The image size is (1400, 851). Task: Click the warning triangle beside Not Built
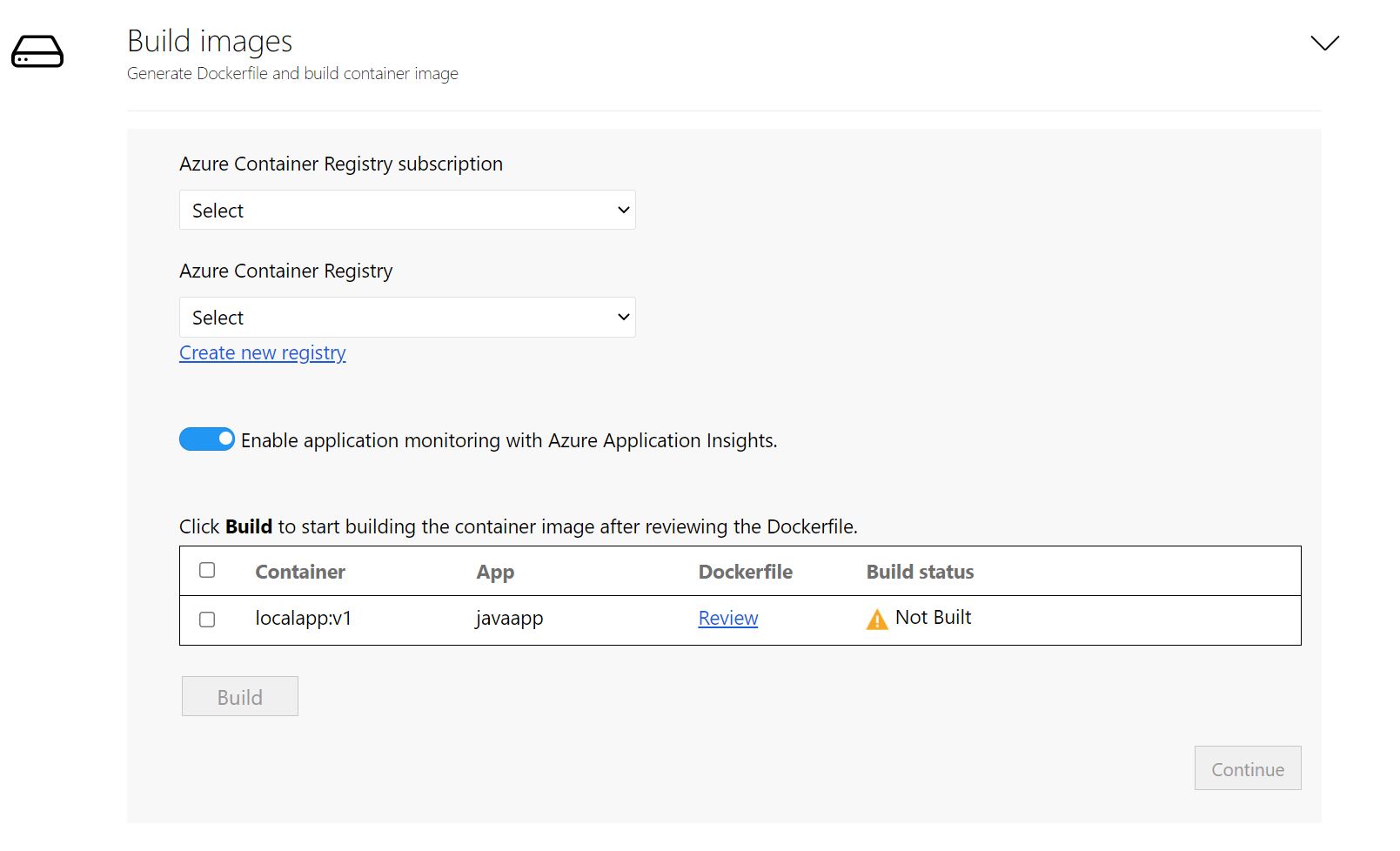tap(876, 618)
